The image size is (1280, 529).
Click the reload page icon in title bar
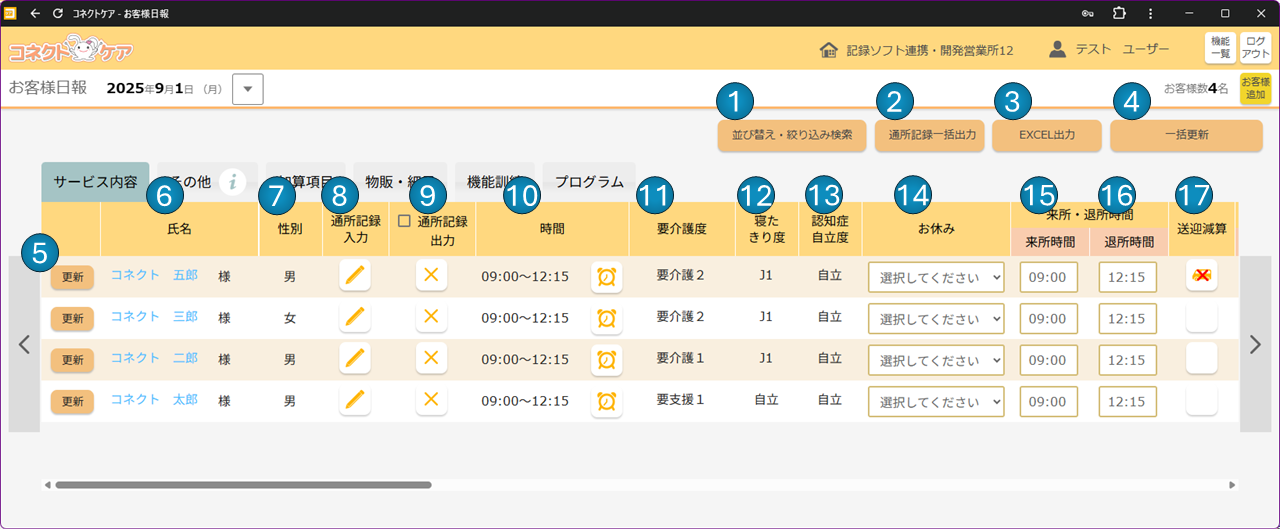pyautogui.click(x=57, y=13)
